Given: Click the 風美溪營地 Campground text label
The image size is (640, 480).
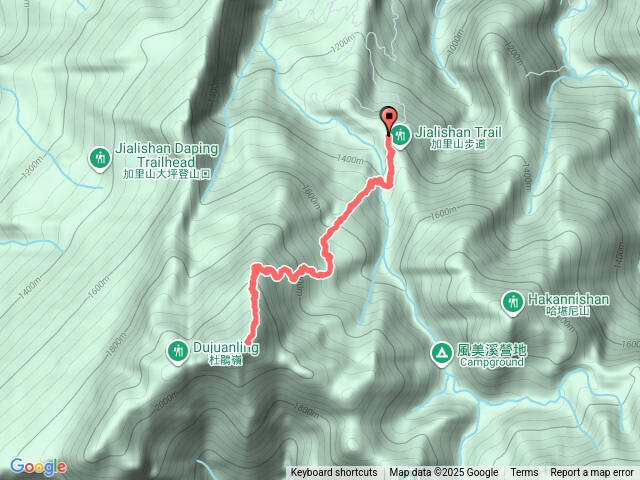Looking at the screenshot, I should tap(491, 355).
